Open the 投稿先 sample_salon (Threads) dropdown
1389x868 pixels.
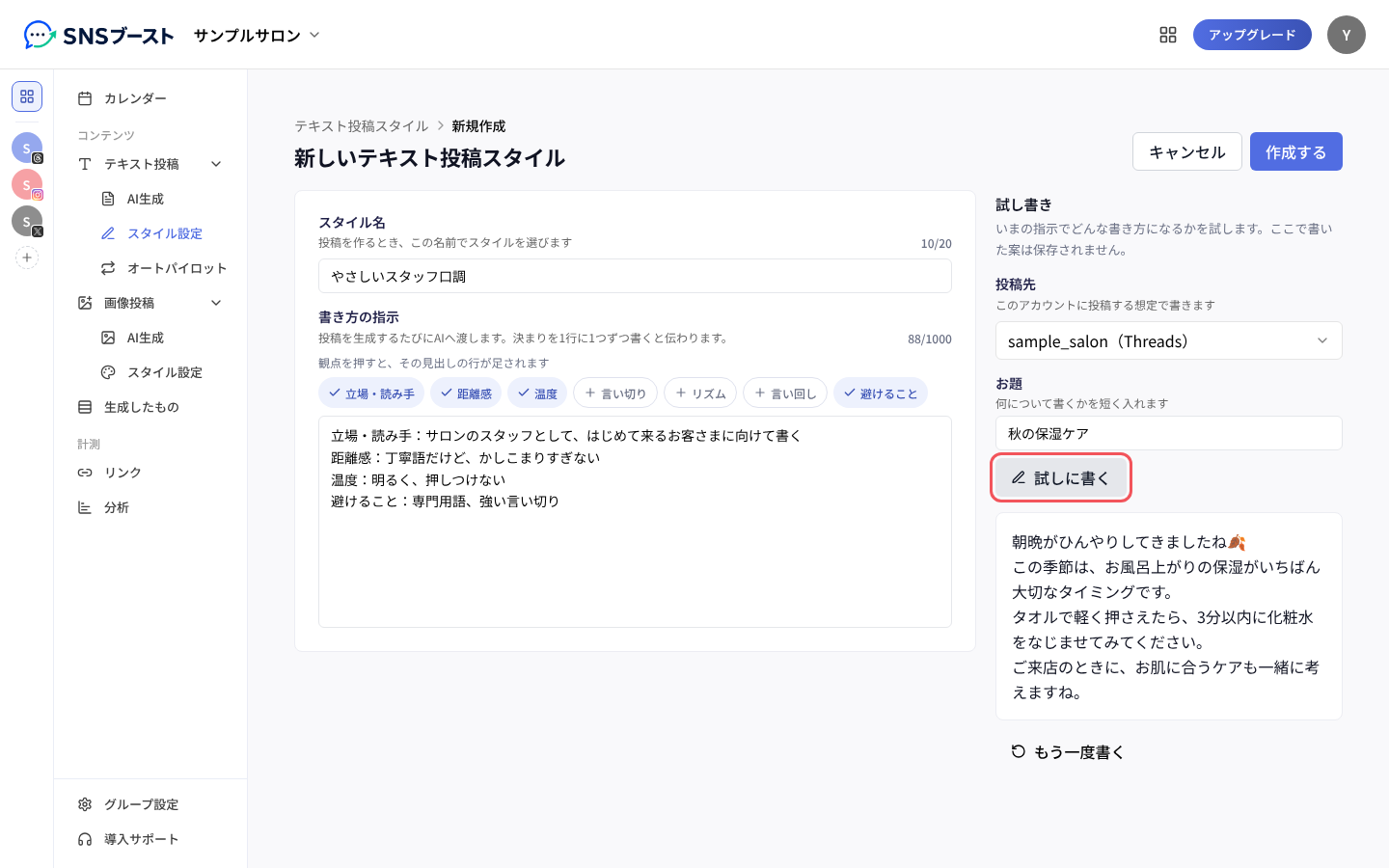pos(1168,340)
